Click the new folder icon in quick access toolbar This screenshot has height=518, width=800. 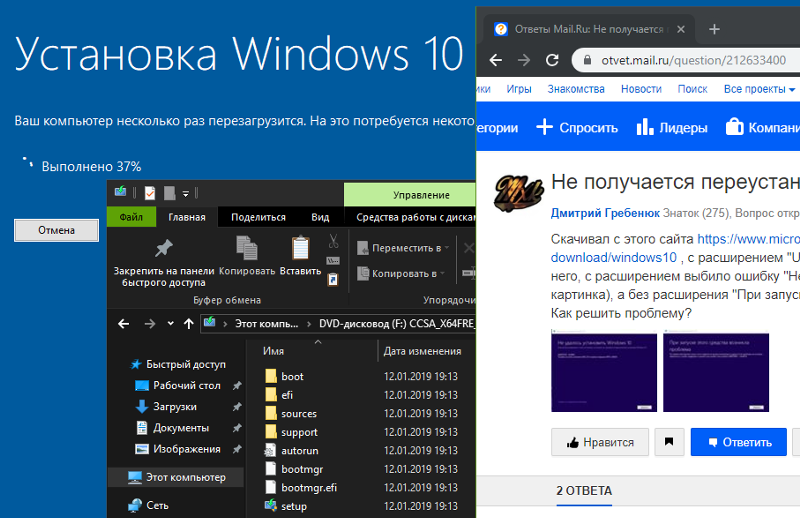169,193
